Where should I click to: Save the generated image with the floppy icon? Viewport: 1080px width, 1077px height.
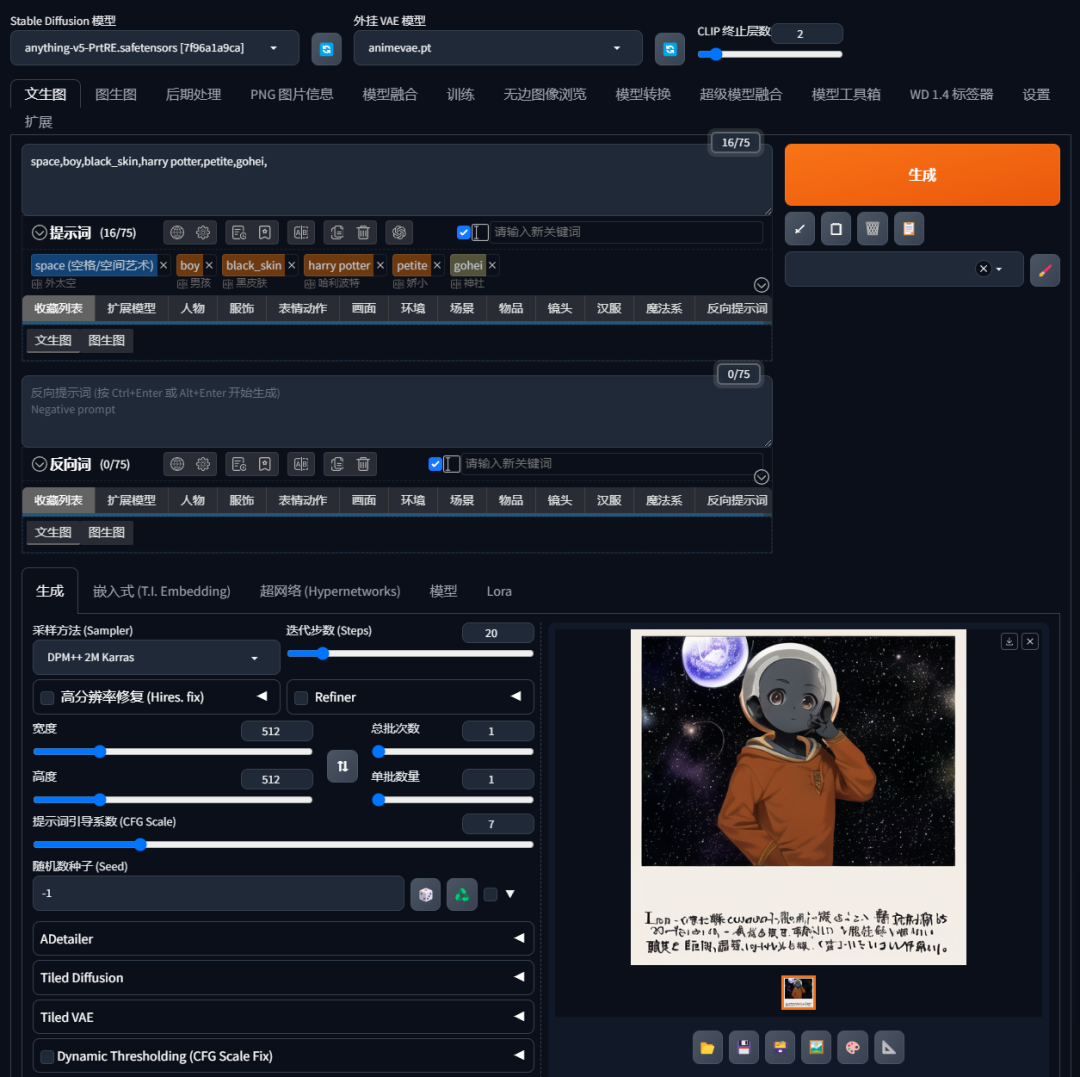pos(743,1047)
